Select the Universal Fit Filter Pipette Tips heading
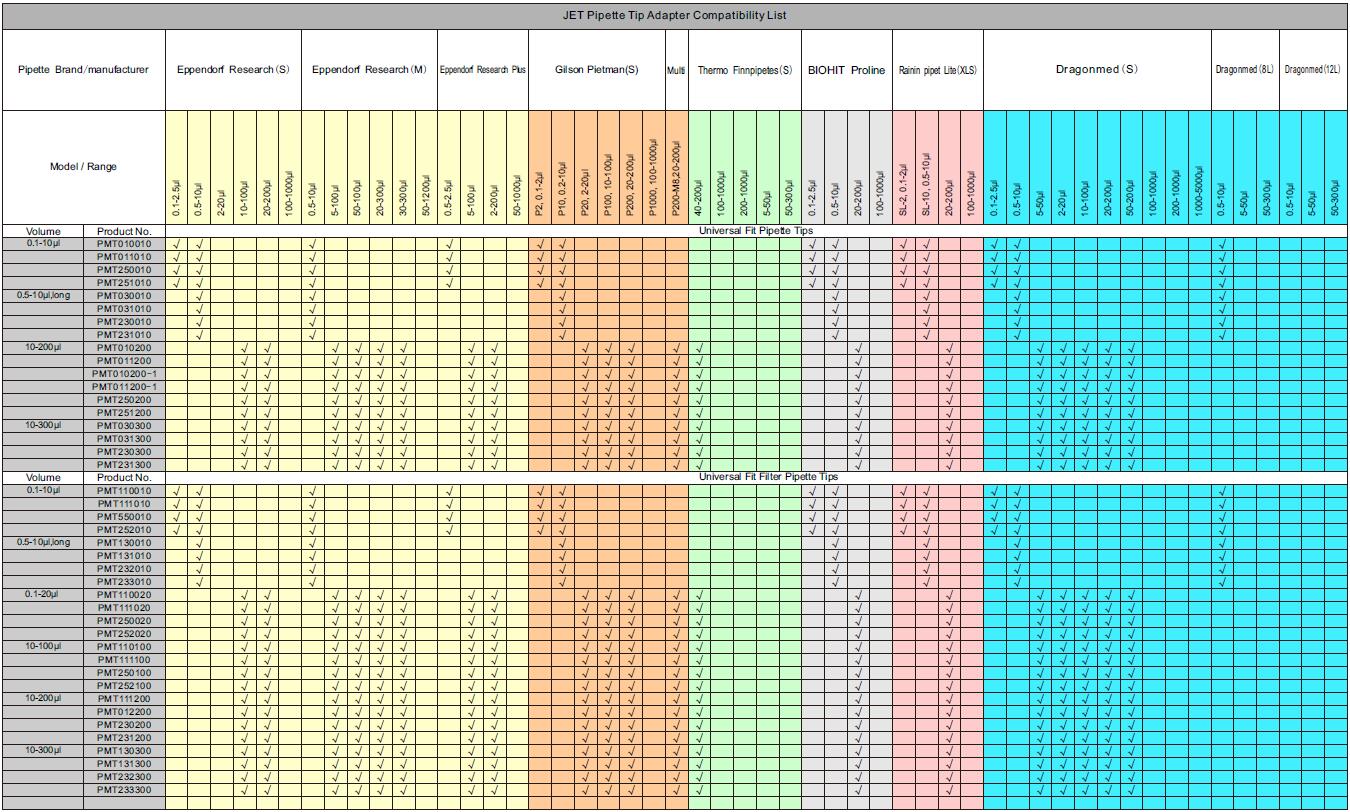The width and height of the screenshot is (1350, 812). click(x=768, y=478)
